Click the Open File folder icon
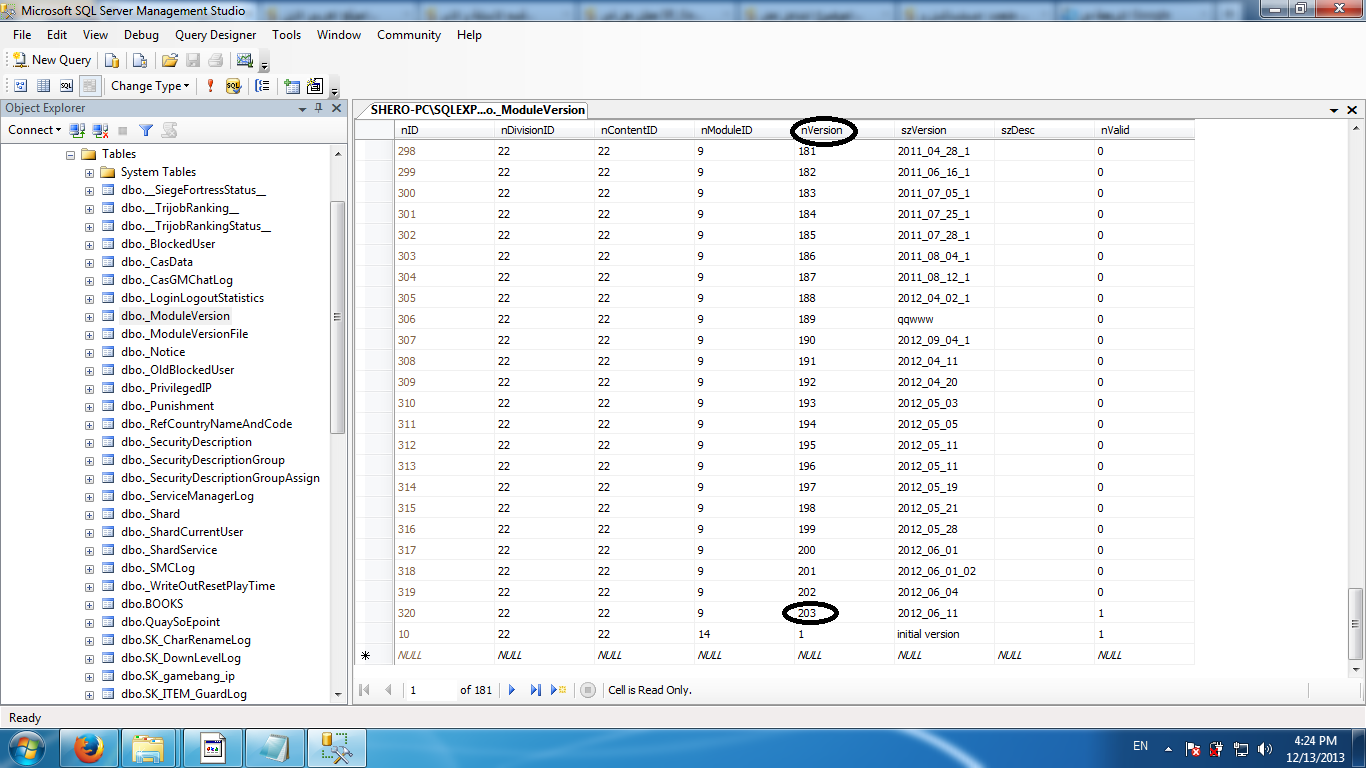This screenshot has width=1366, height=768. click(170, 60)
